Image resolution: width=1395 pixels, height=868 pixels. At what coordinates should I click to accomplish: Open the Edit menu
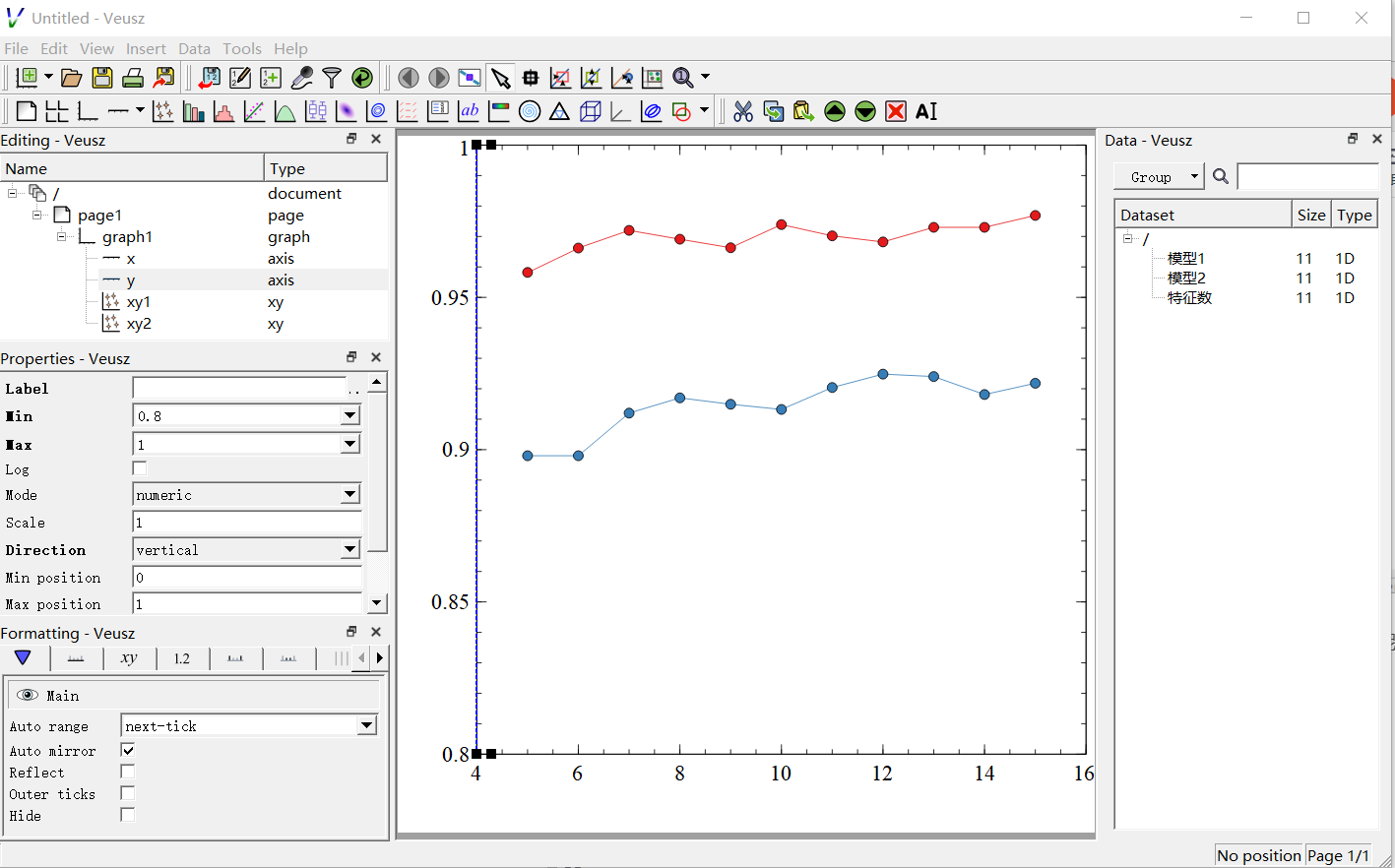54,48
